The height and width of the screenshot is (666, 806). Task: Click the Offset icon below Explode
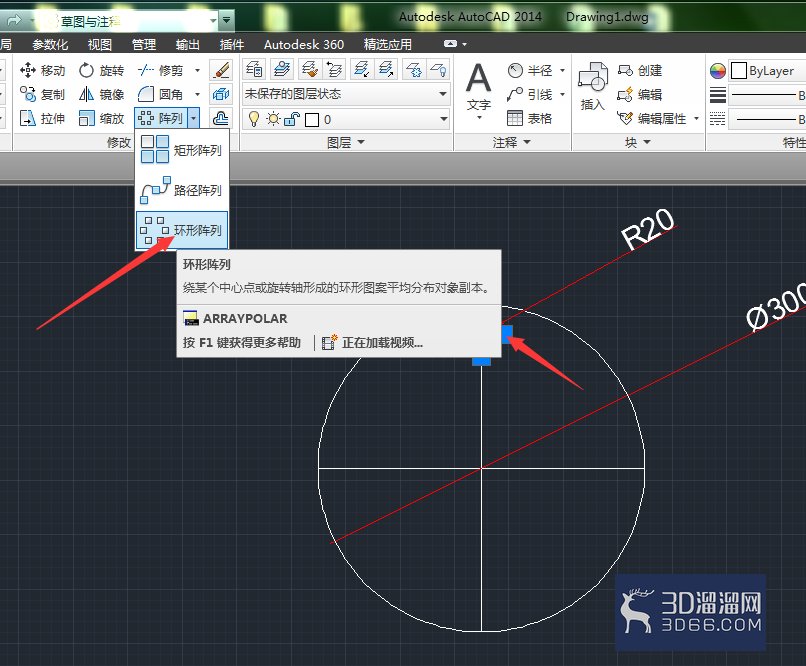coord(221,118)
